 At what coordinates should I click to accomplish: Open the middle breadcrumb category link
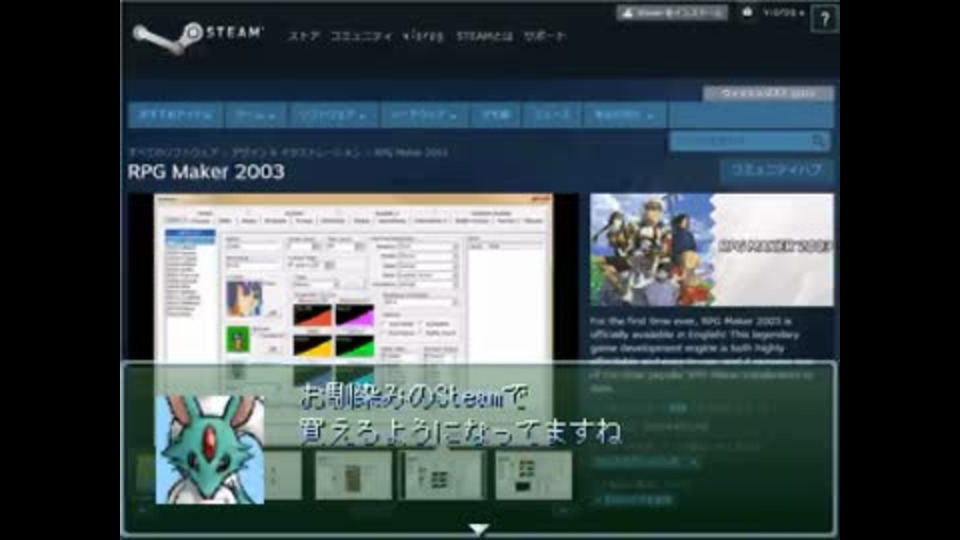[x=296, y=152]
